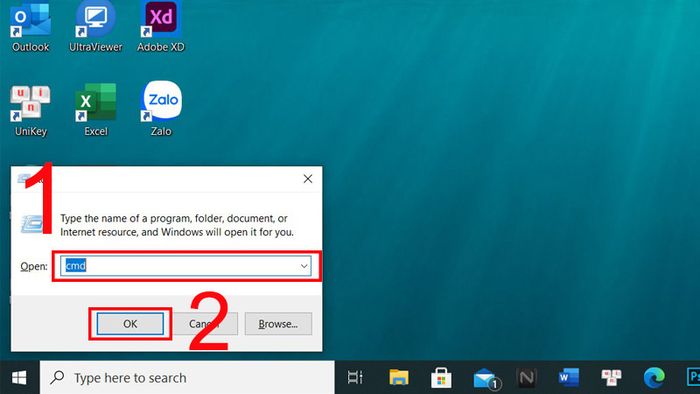Click the Run dialog description text
The width and height of the screenshot is (700, 394).
pyautogui.click(x=177, y=225)
